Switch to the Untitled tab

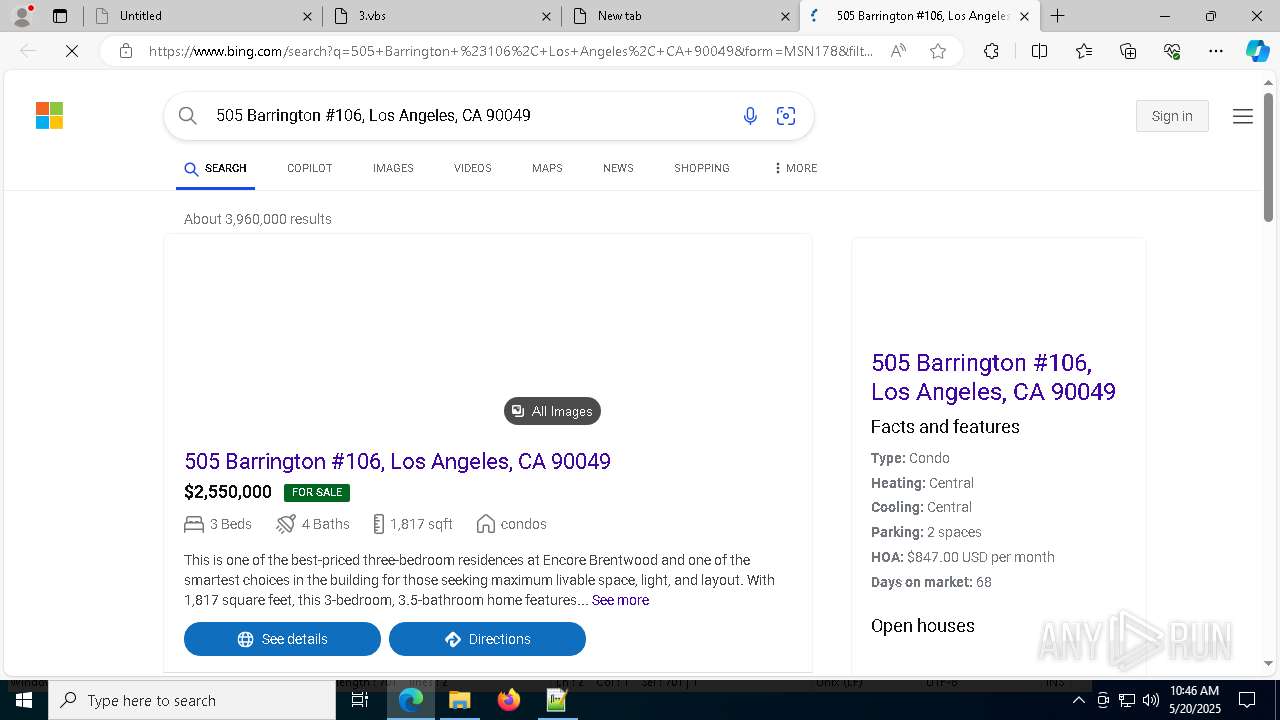coord(202,16)
